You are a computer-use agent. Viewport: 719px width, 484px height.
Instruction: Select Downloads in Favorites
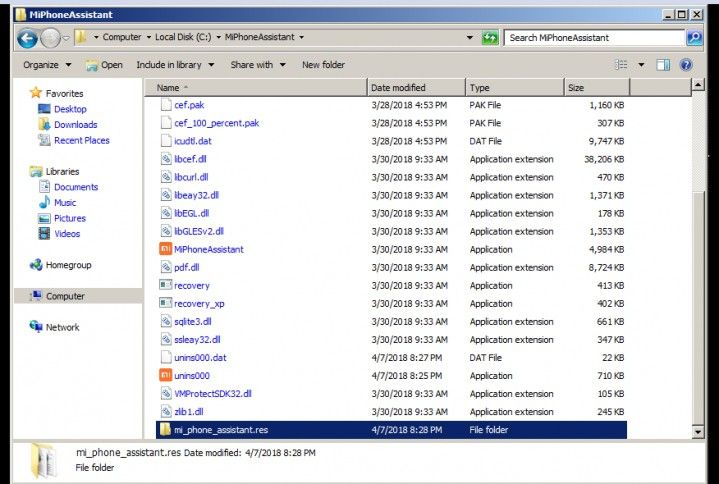pyautogui.click(x=75, y=125)
